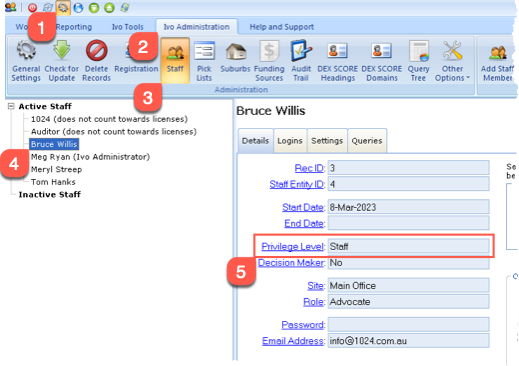The width and height of the screenshot is (519, 366).
Task: Expand the Other Options dropdown
Action: [452, 60]
